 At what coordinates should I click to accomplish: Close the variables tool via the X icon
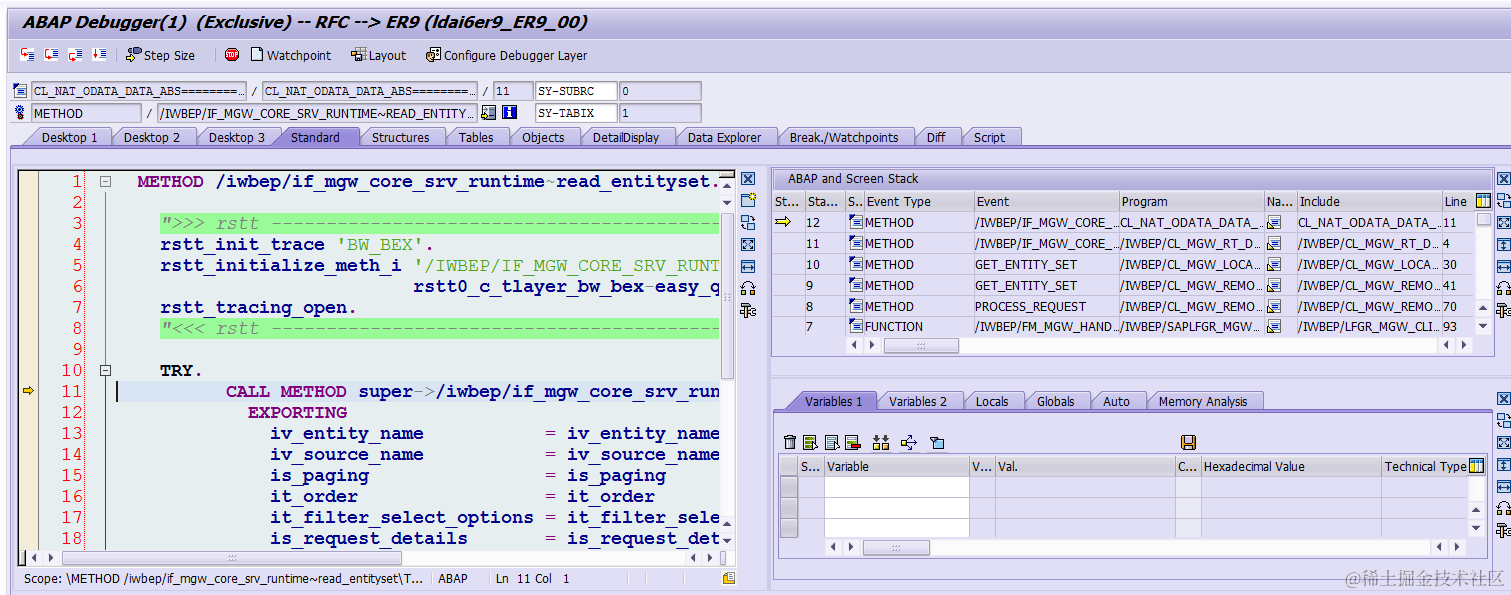pyautogui.click(x=1503, y=400)
